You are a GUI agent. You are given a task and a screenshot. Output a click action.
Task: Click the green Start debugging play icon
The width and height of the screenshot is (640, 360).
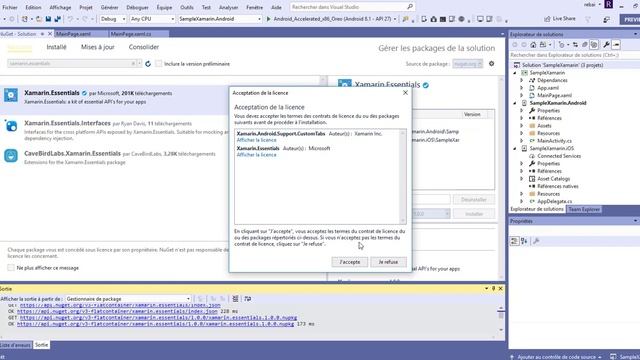point(268,19)
